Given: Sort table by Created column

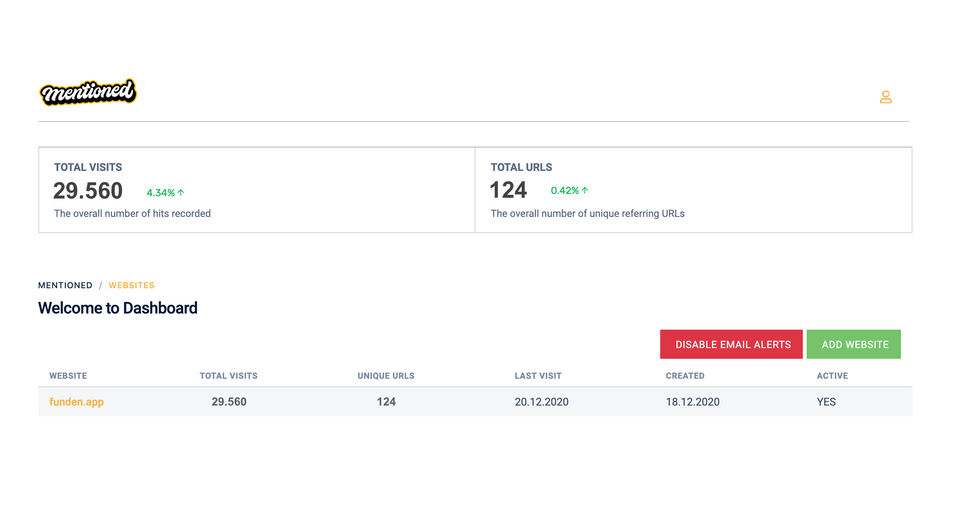Looking at the screenshot, I should tap(685, 376).
